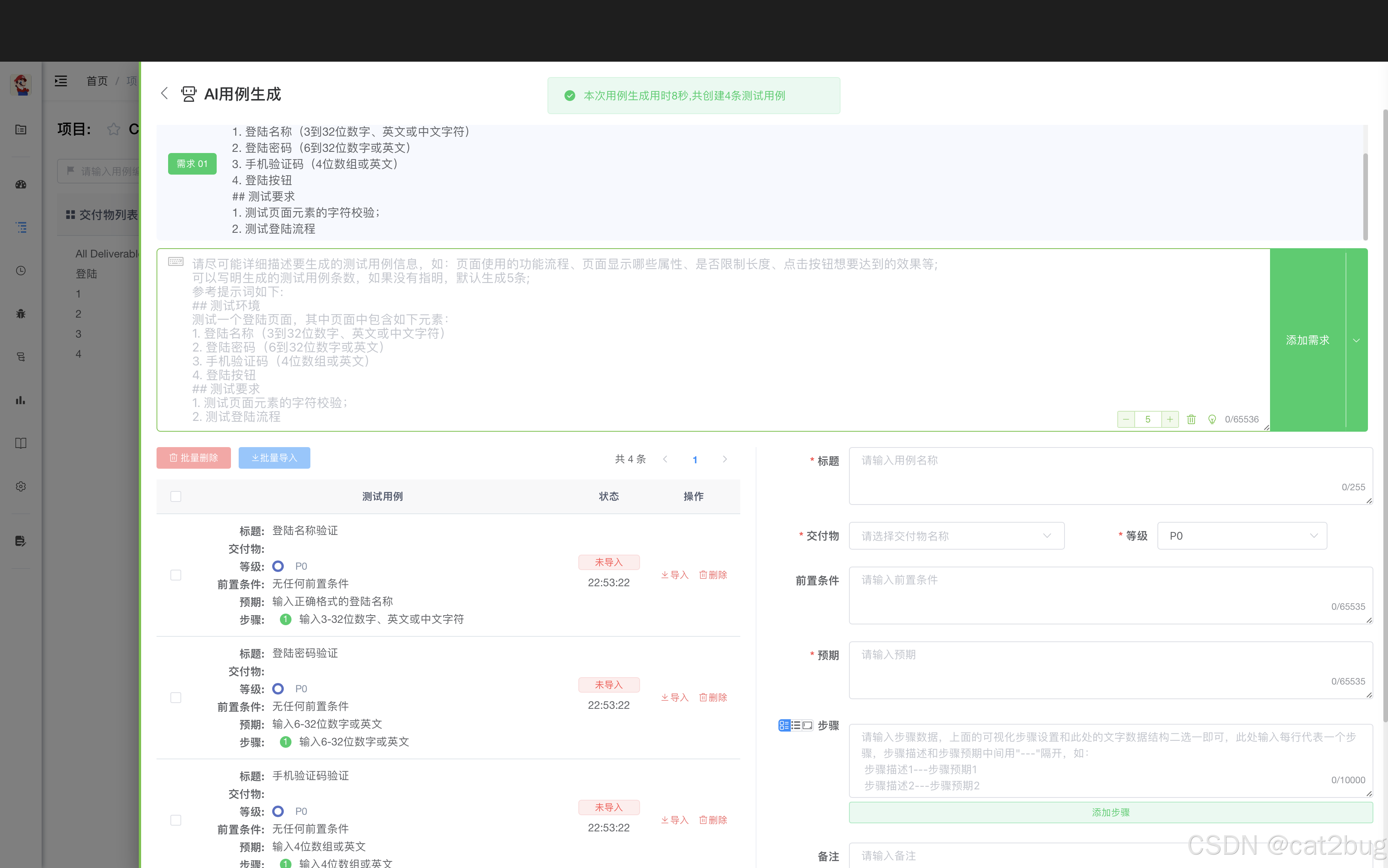Increase case count with plus stepper
The image size is (1388, 868).
(x=1170, y=419)
